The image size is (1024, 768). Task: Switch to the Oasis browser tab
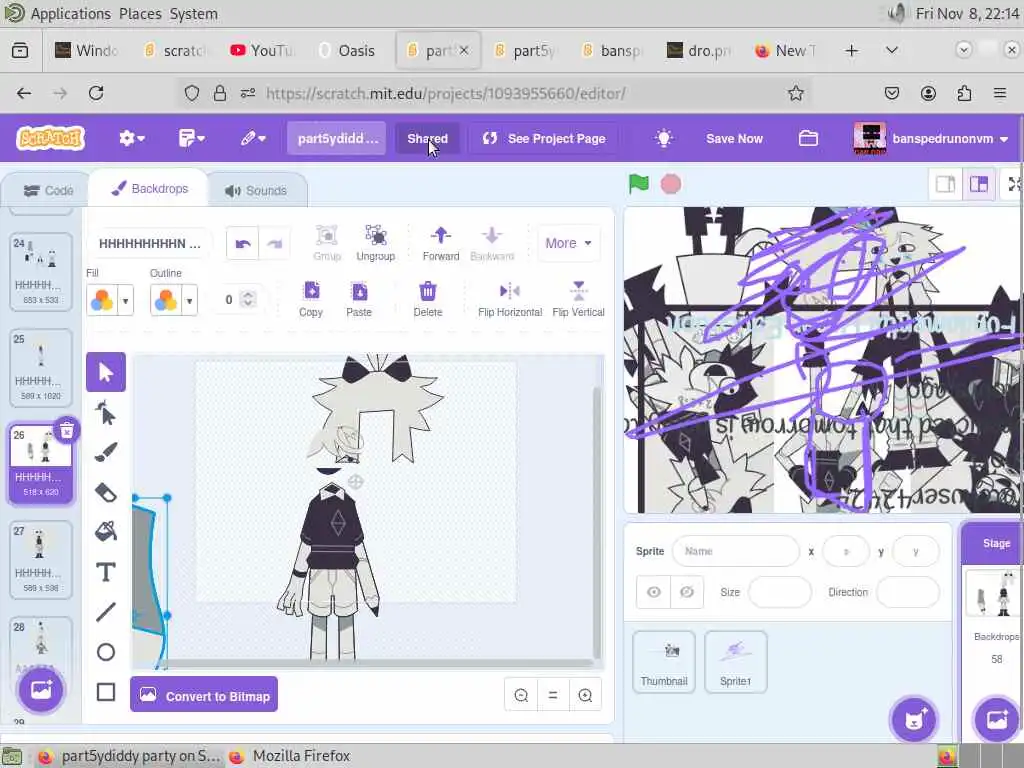pyautogui.click(x=349, y=50)
